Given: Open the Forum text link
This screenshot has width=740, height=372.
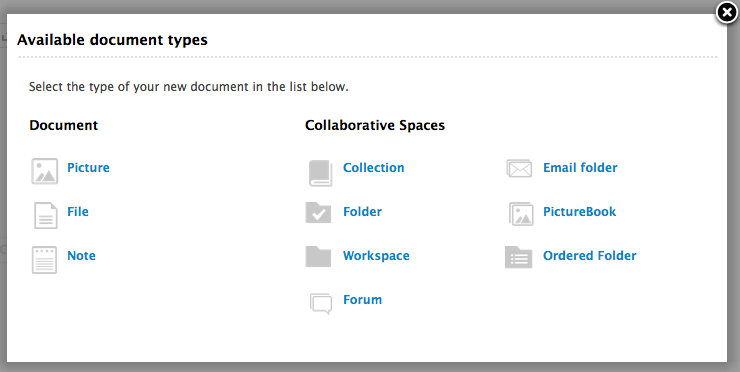Looking at the screenshot, I should (362, 299).
